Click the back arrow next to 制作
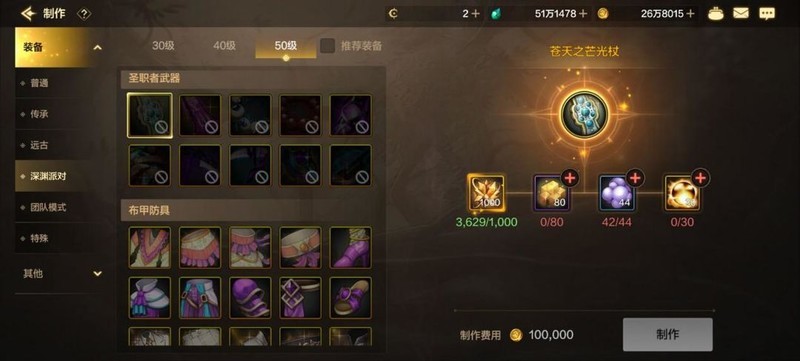The height and width of the screenshot is (361, 800). tap(28, 14)
